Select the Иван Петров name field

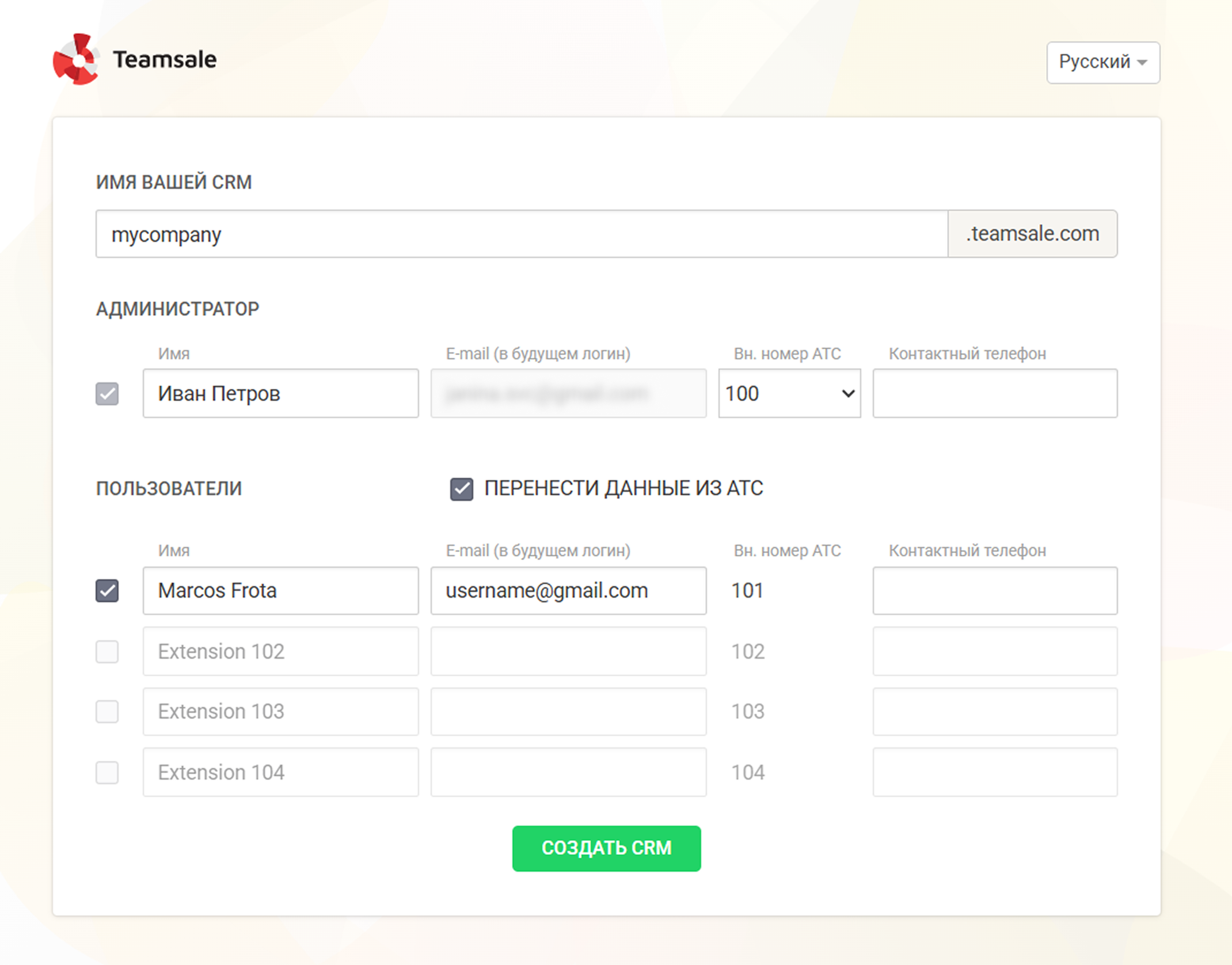coord(280,394)
